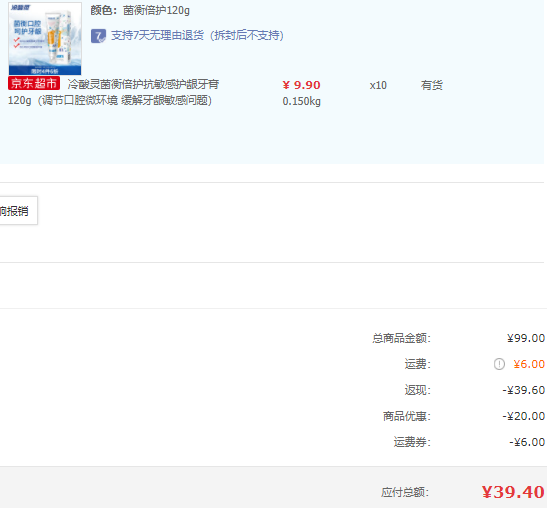Click the 商品优惠 -¥20.00 amount
Viewport: 547px width, 508px height.
pos(524,416)
